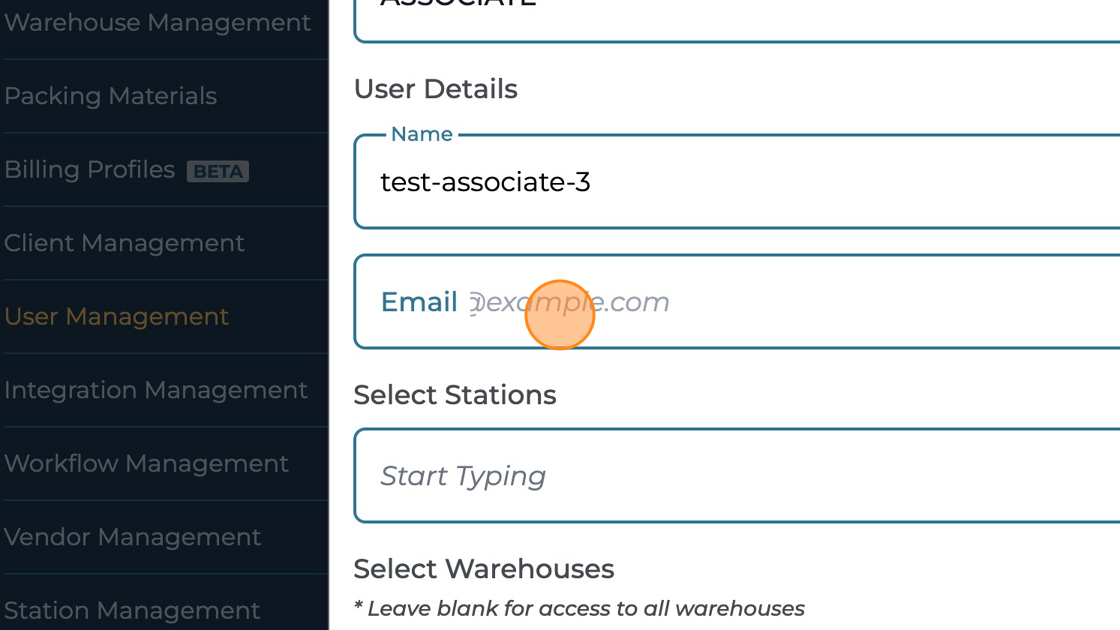Click the 'Leave blank for access' note

pos(578,608)
